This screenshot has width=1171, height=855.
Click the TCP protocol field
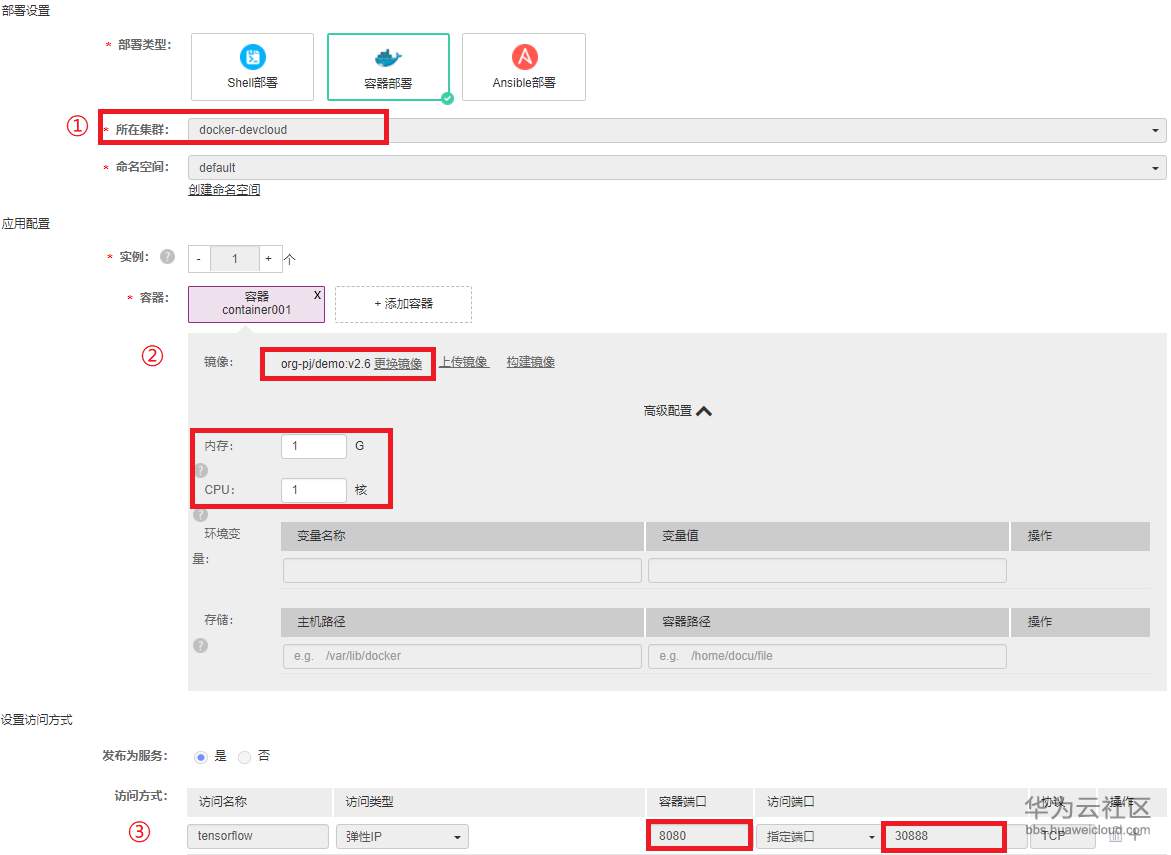(x=1062, y=836)
